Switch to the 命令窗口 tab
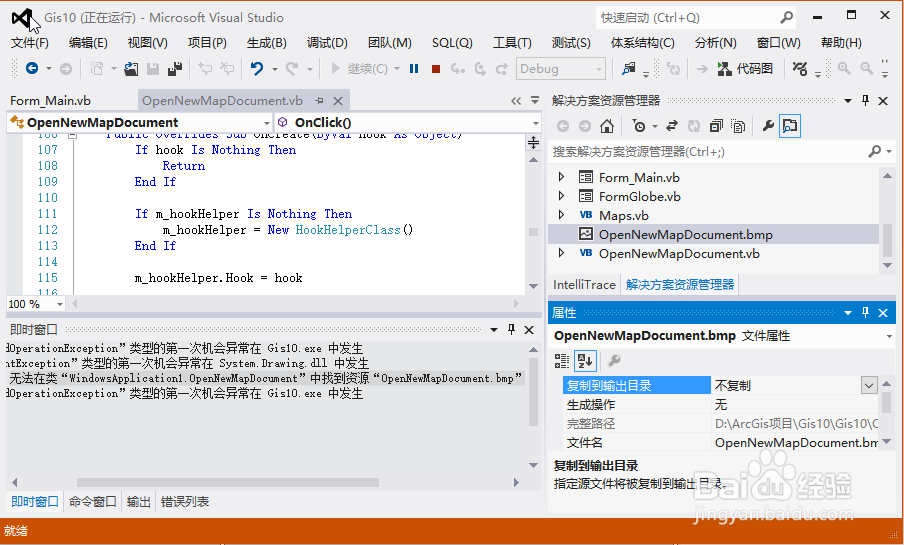This screenshot has height=545, width=904. pos(92,502)
